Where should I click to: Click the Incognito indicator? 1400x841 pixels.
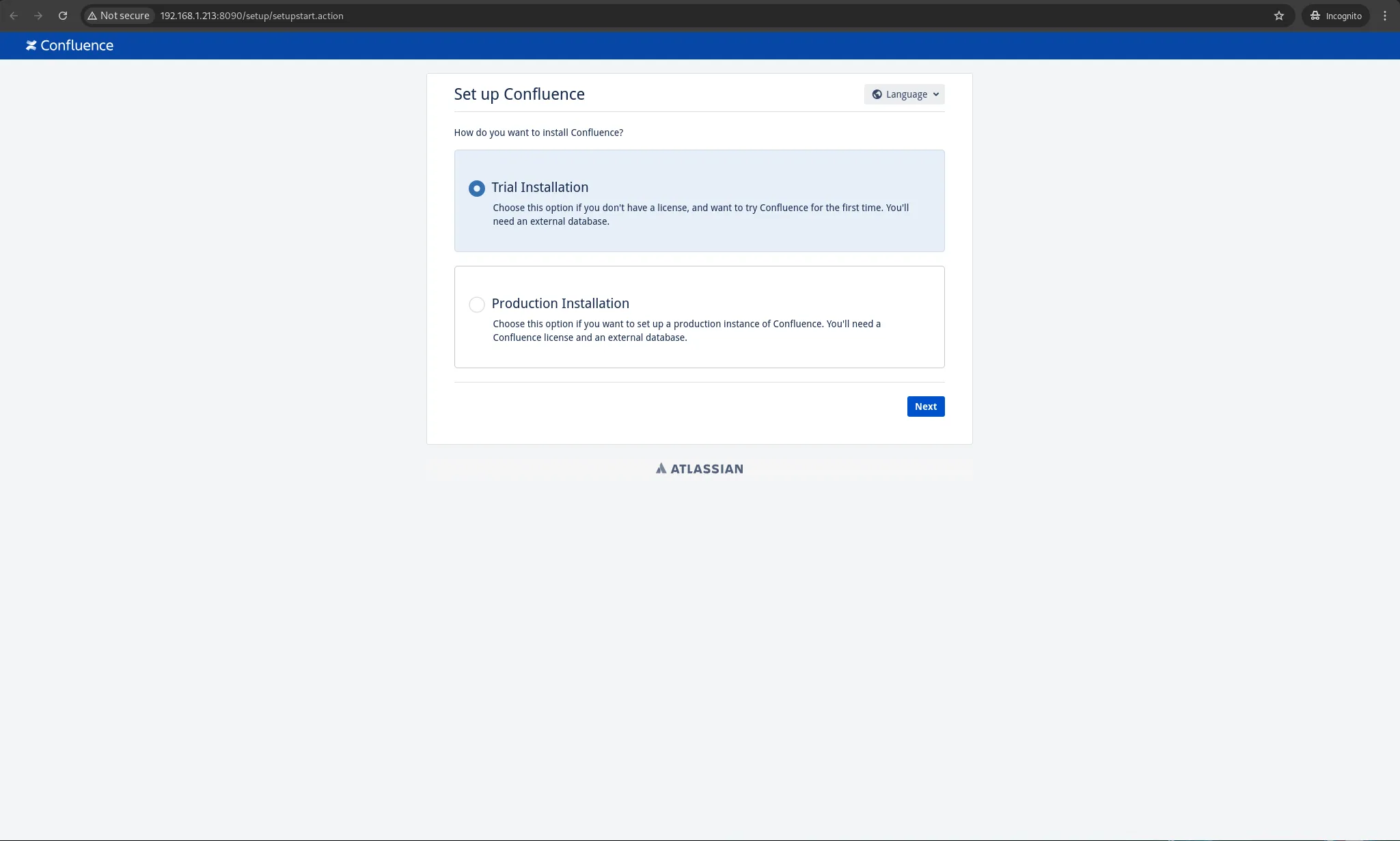[x=1336, y=16]
